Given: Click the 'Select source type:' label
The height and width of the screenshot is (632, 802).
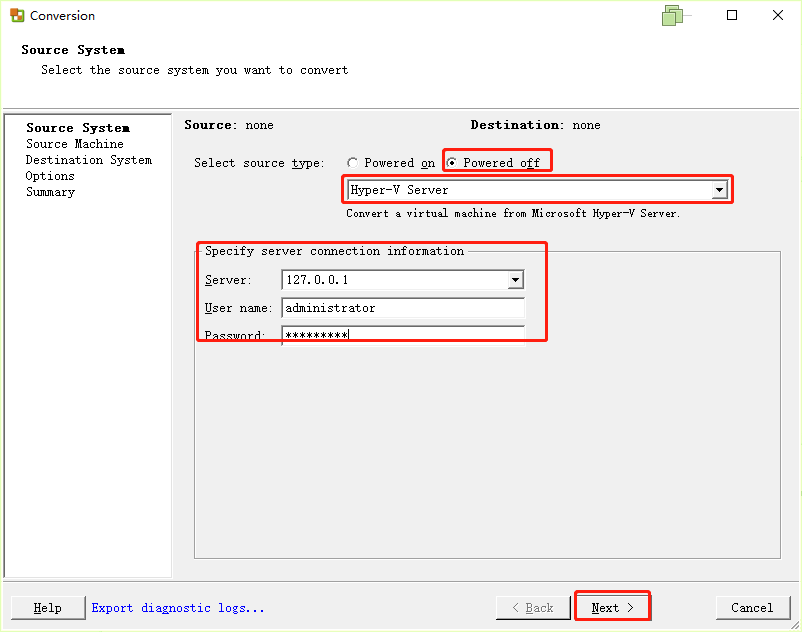Looking at the screenshot, I should tap(259, 163).
